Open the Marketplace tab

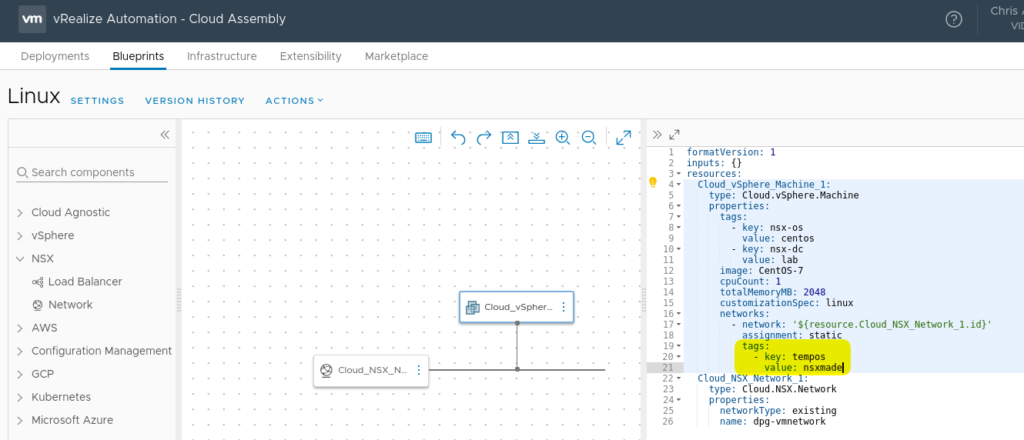[x=396, y=56]
